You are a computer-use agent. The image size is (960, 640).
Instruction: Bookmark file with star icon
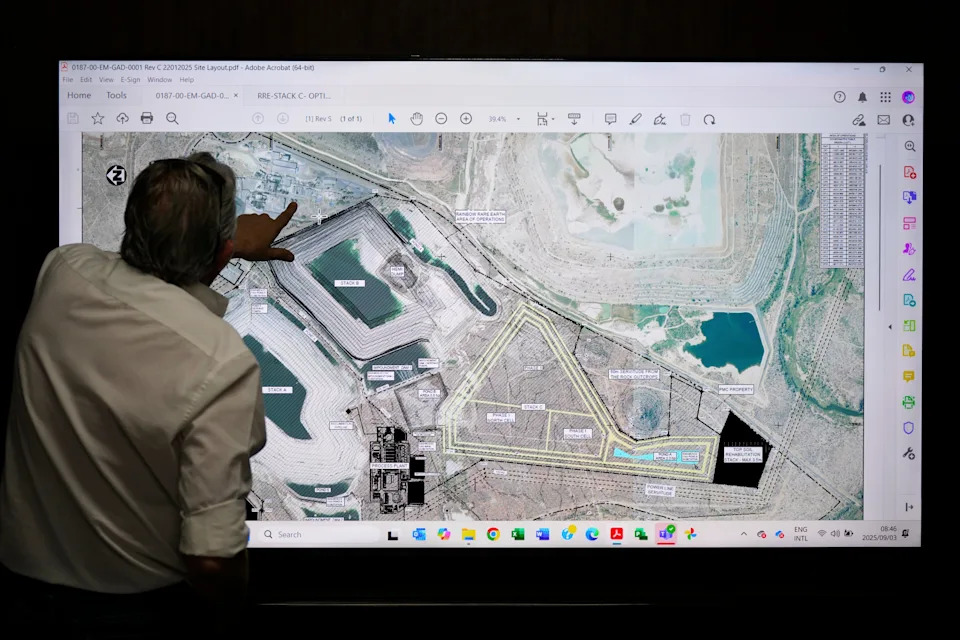pyautogui.click(x=98, y=118)
